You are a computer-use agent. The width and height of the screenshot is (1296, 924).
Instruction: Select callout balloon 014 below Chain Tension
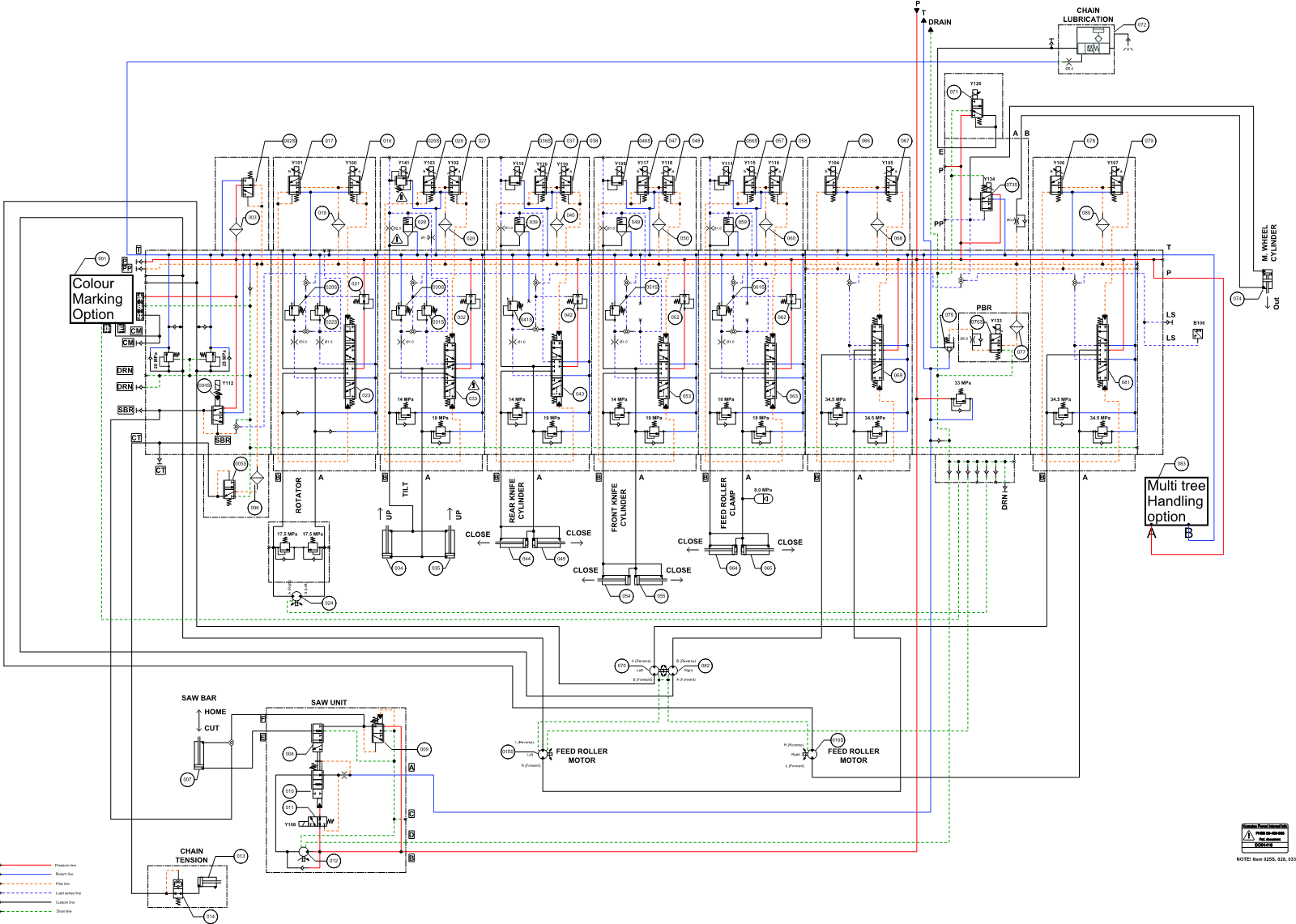(211, 917)
